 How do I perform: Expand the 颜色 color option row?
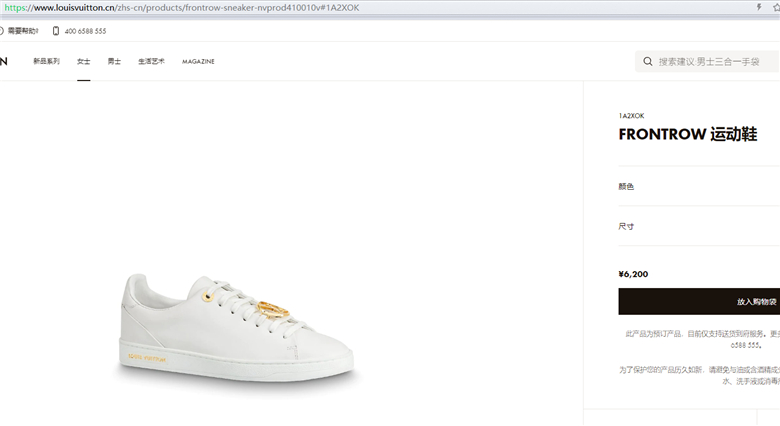tap(699, 186)
